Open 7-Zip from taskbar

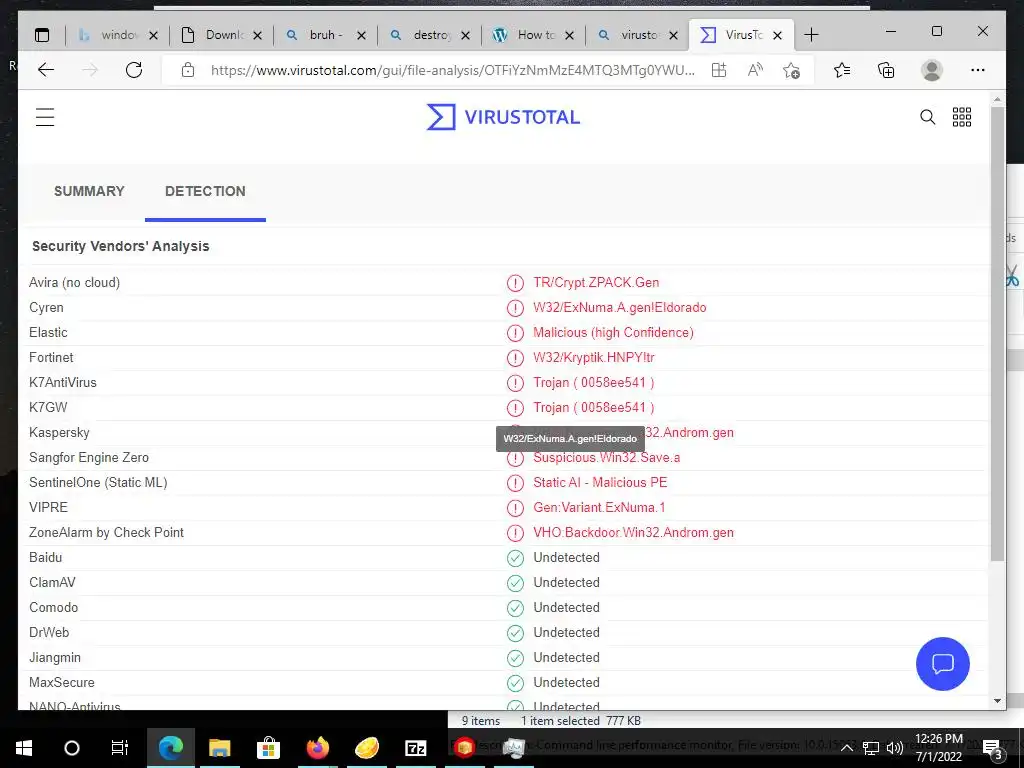pyautogui.click(x=415, y=748)
